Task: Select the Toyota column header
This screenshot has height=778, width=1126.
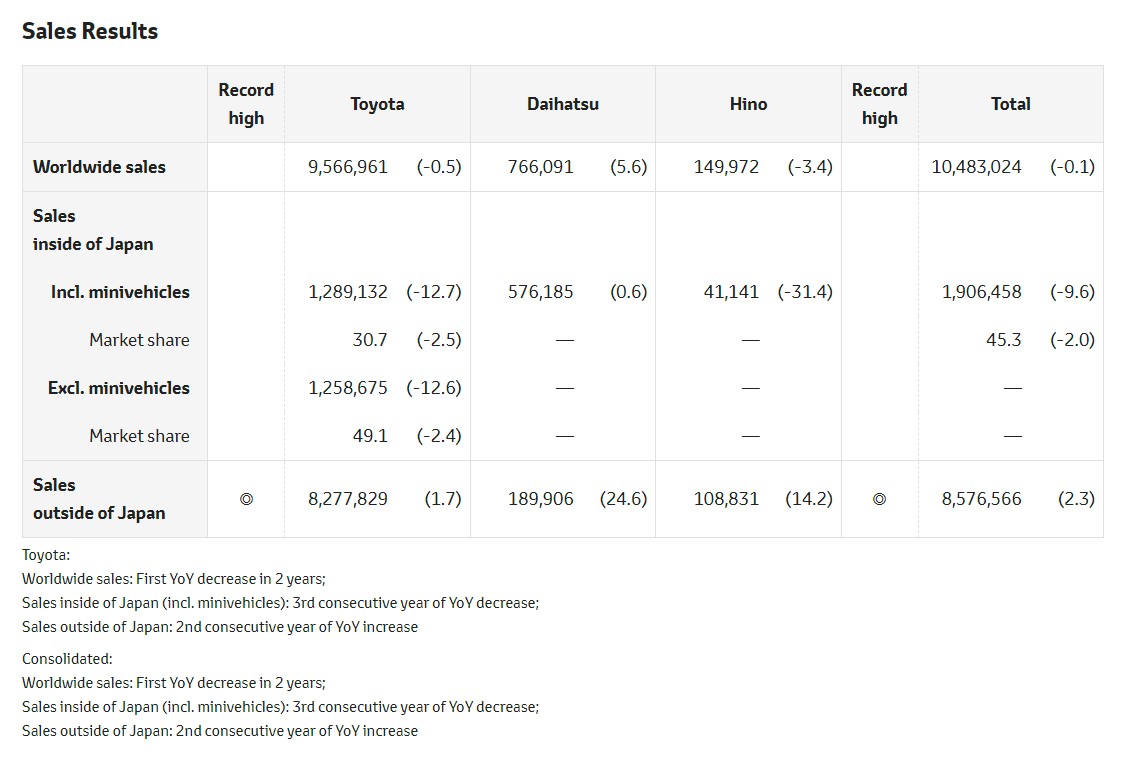Action: coord(377,104)
